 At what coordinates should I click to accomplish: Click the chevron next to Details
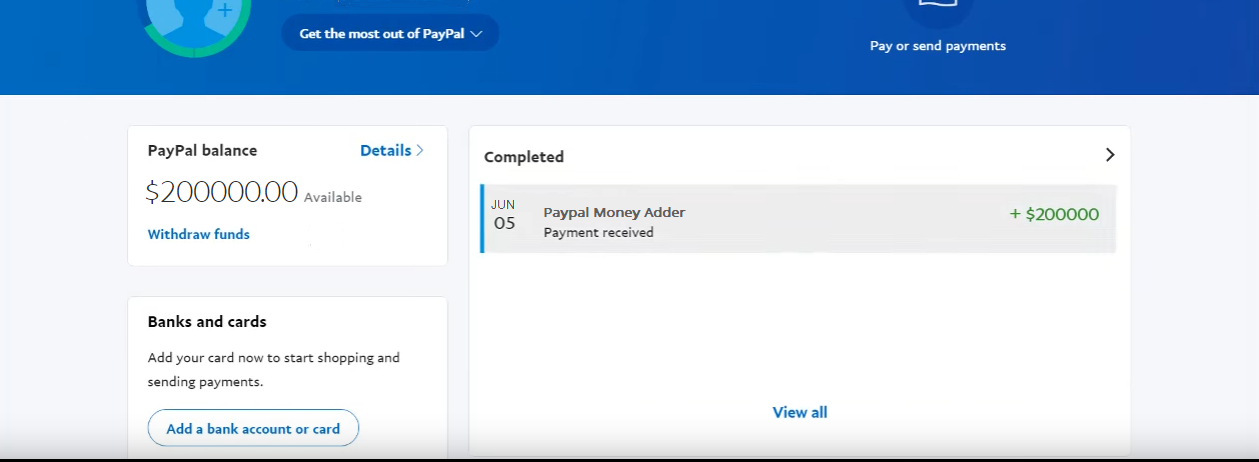pos(420,150)
